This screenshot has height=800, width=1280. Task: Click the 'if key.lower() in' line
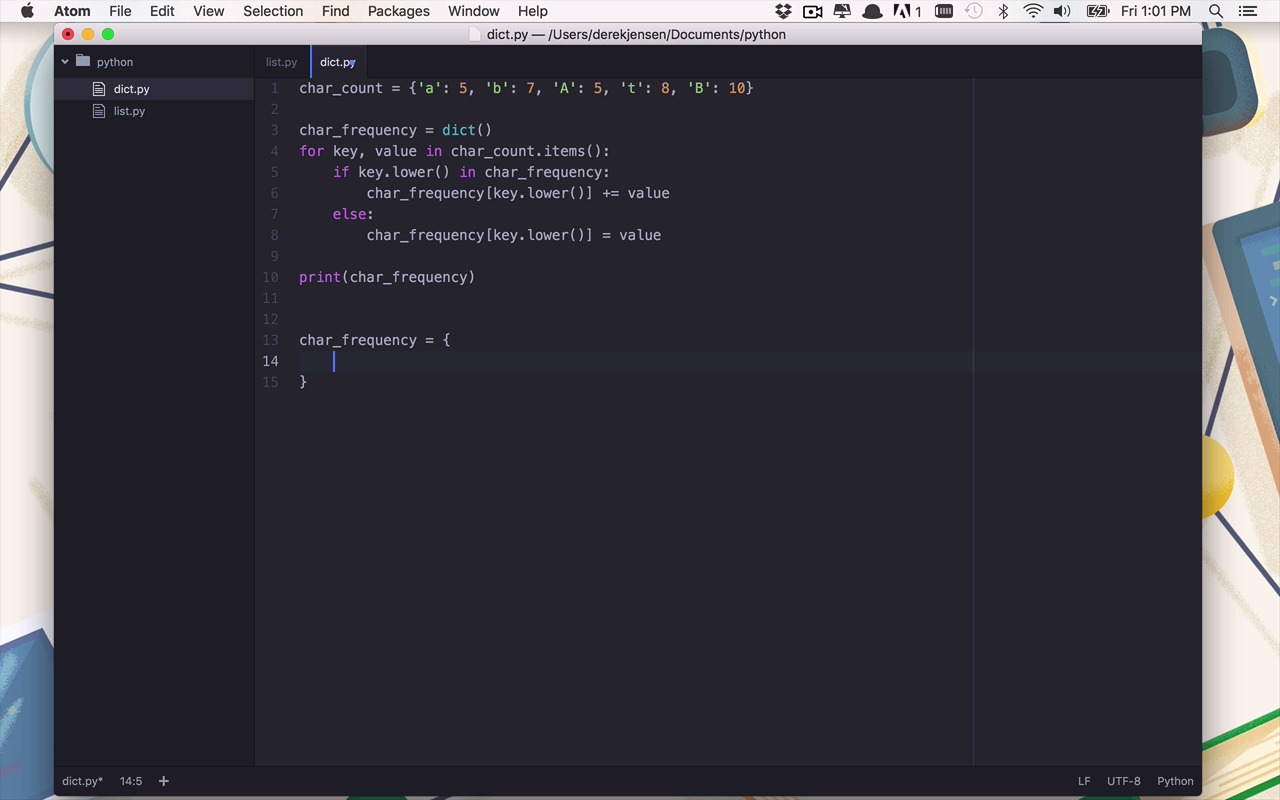coord(471,172)
